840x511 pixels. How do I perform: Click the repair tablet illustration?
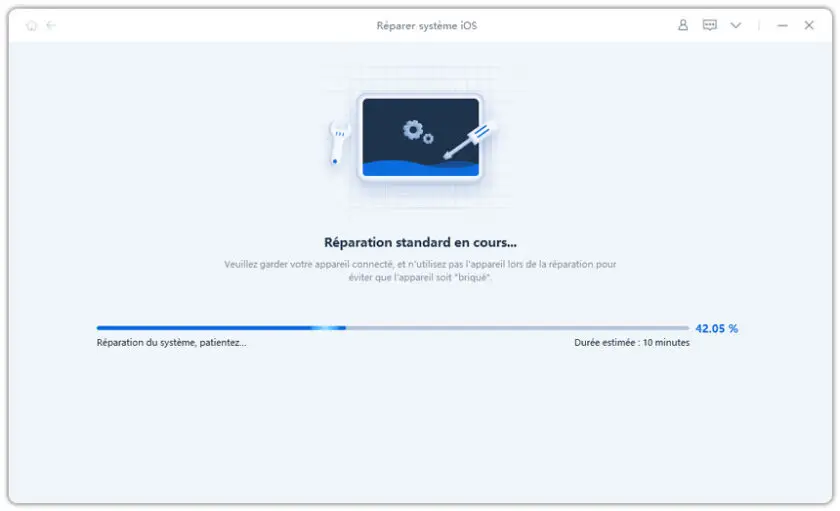[421, 138]
